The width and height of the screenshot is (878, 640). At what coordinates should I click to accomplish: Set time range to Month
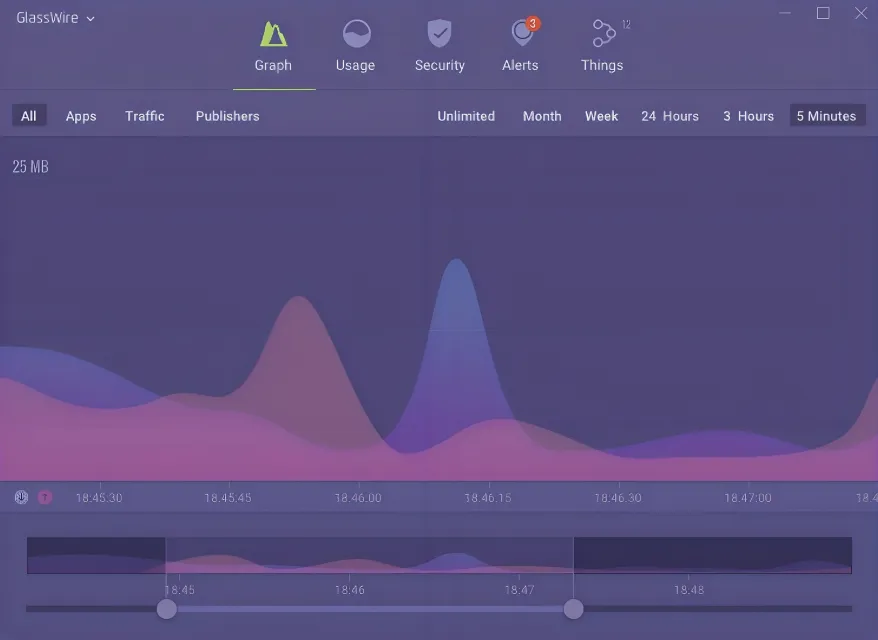(542, 116)
